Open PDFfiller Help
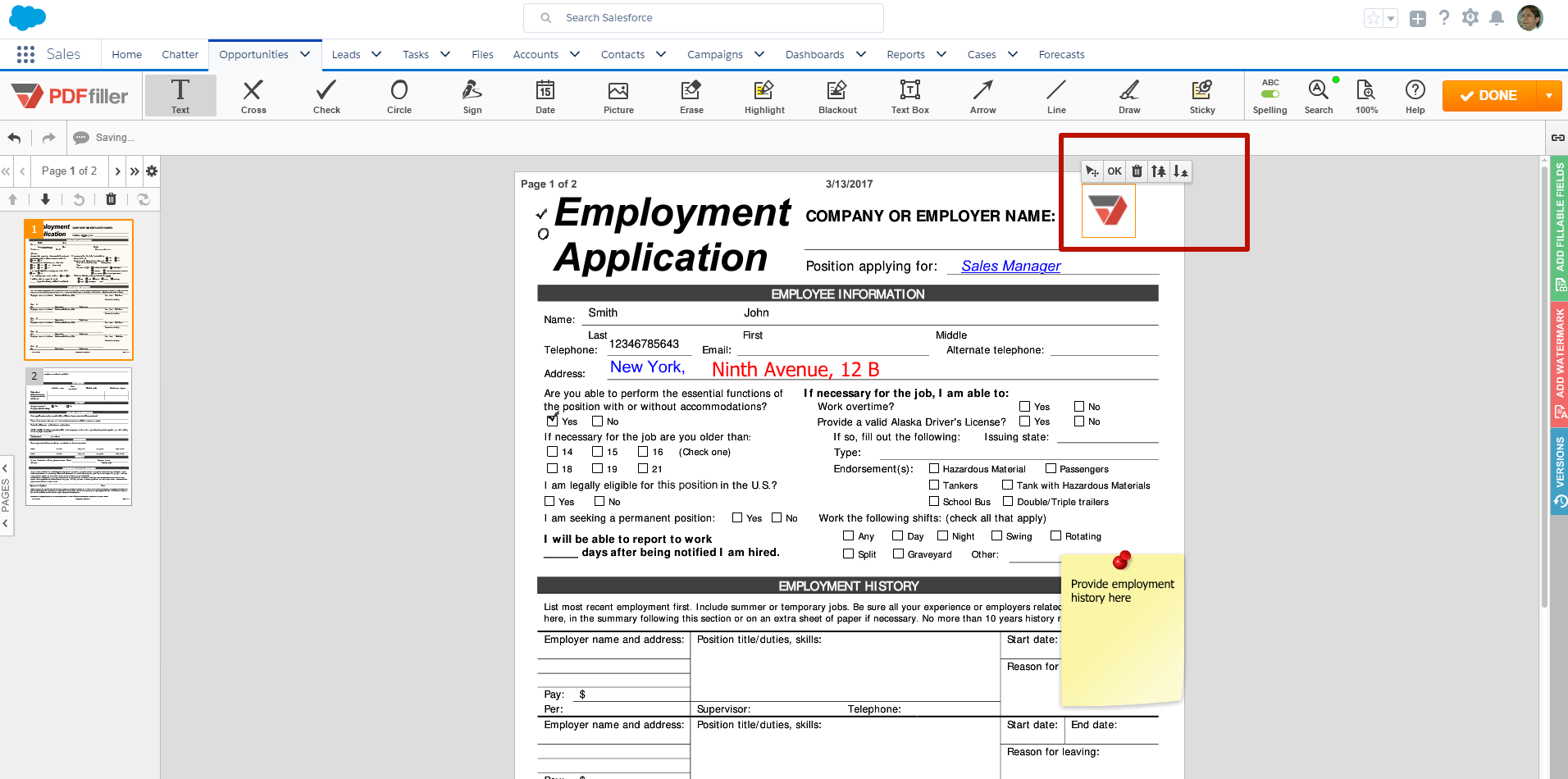This screenshot has width=1568, height=779. coord(1415,95)
